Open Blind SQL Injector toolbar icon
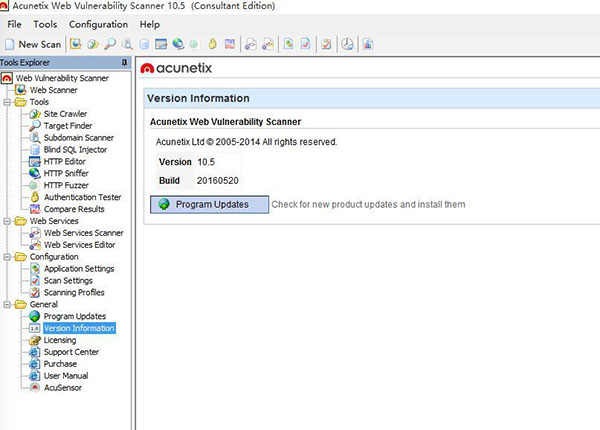The image size is (600, 430). [x=144, y=44]
